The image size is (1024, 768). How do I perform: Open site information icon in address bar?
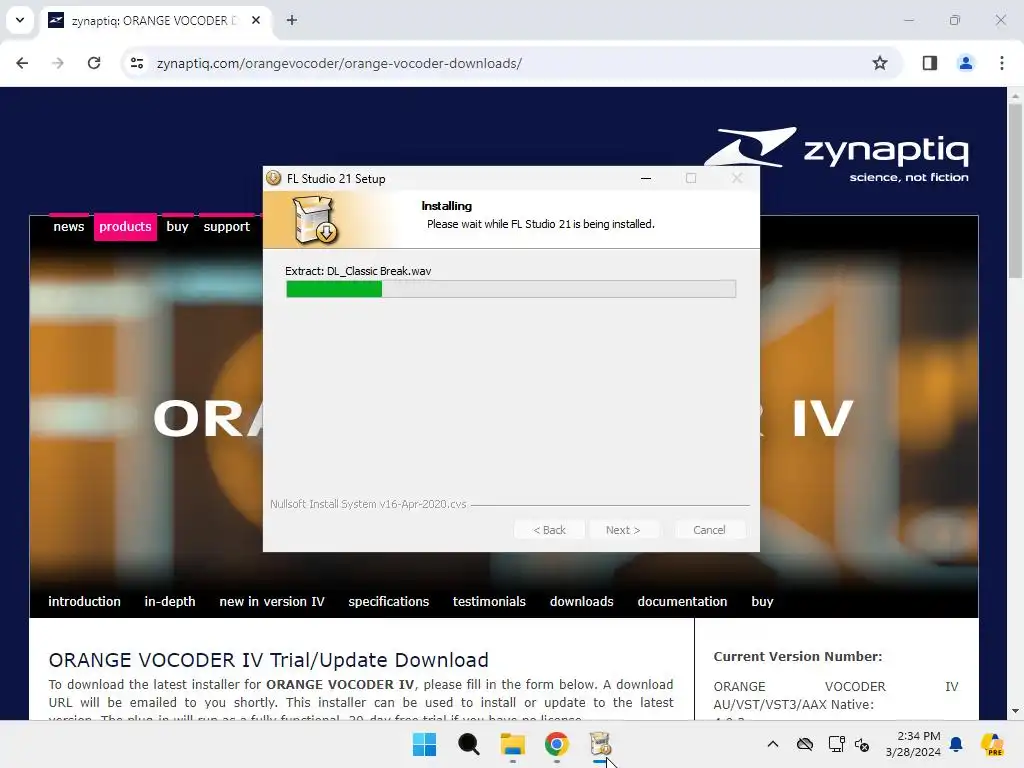pos(137,63)
